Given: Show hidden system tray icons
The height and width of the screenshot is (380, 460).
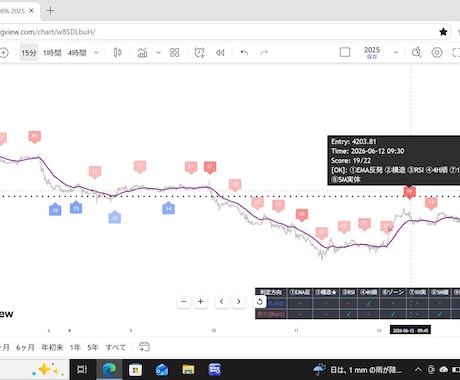Looking at the screenshot, I should [418, 369].
